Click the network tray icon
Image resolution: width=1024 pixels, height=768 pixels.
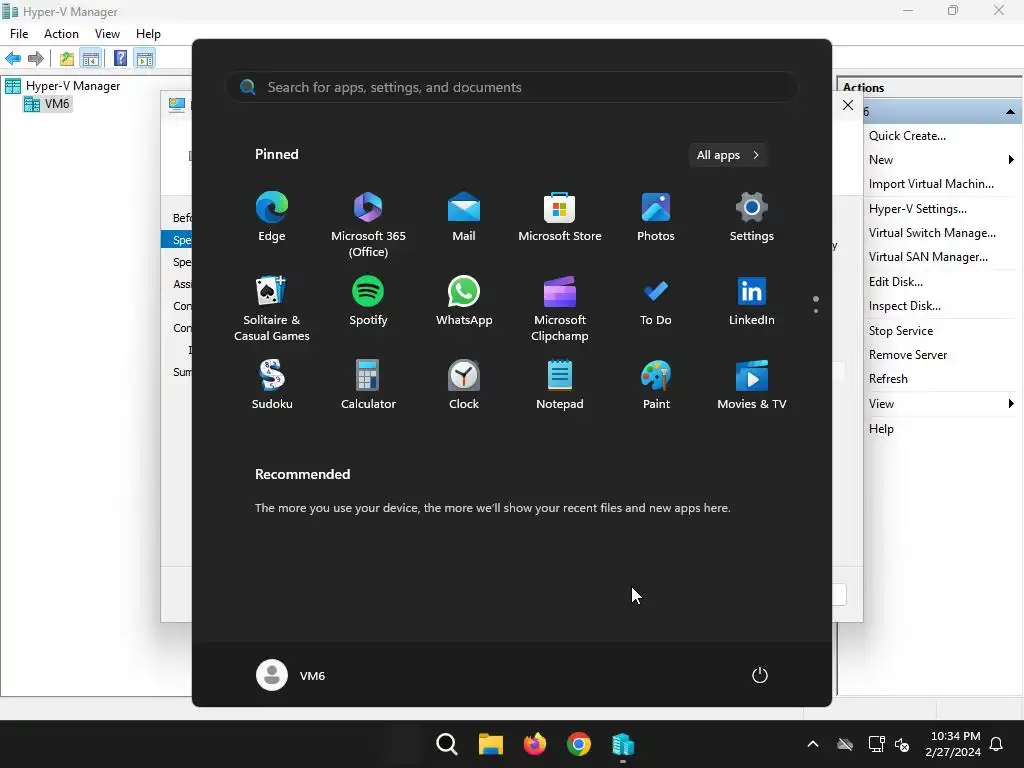tap(876, 744)
